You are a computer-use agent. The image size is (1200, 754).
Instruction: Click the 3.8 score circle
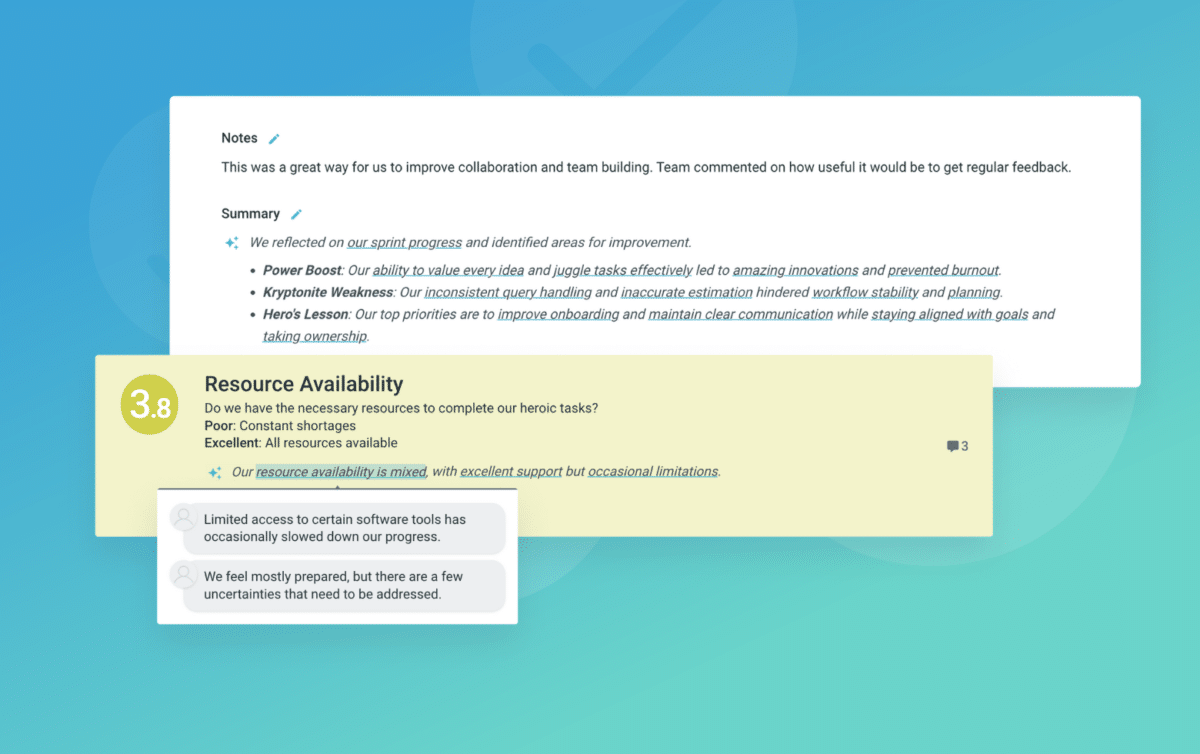click(150, 405)
